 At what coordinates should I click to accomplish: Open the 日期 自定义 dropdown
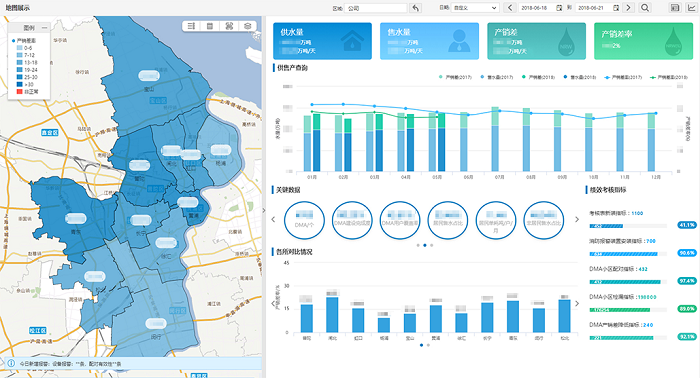[475, 8]
